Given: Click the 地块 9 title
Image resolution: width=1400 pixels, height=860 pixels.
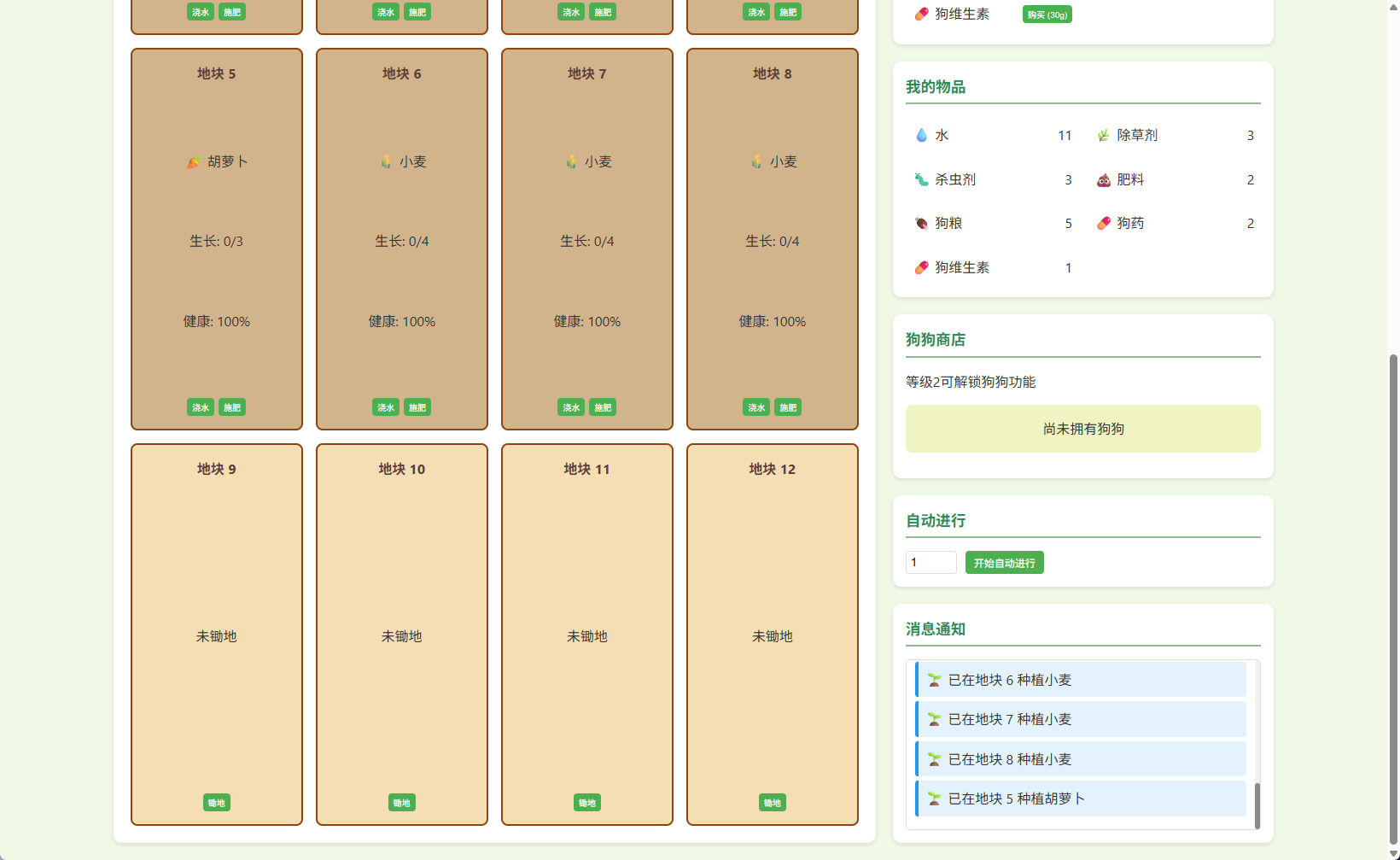Looking at the screenshot, I should [217, 469].
